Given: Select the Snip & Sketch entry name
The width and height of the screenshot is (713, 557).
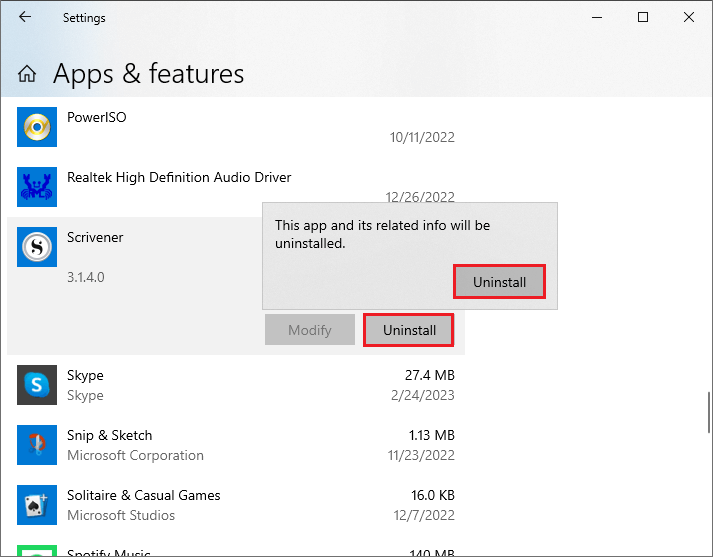Looking at the screenshot, I should [110, 436].
